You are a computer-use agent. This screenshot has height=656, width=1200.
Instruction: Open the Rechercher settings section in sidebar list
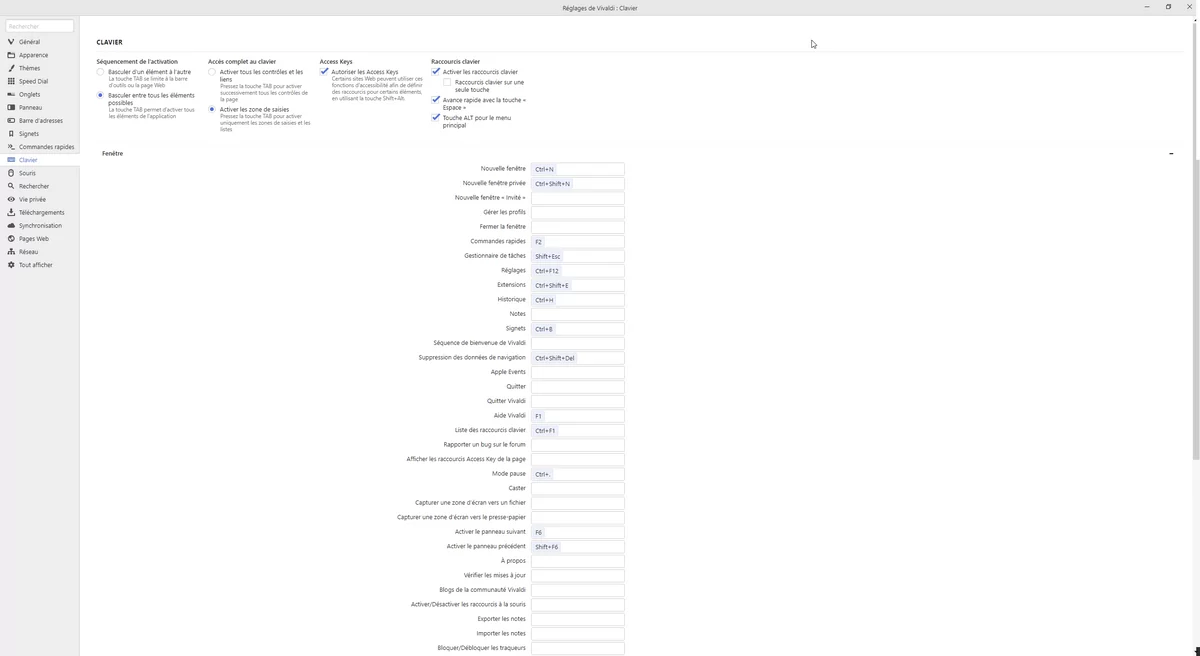pyautogui.click(x=40, y=186)
